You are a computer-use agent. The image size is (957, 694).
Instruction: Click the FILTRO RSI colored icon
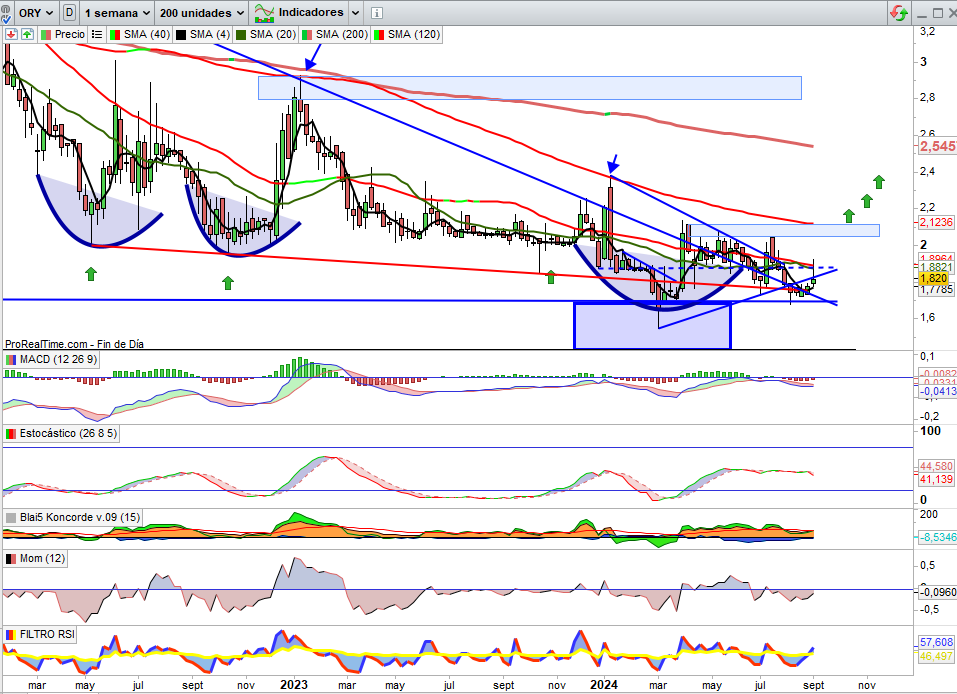(x=11, y=635)
